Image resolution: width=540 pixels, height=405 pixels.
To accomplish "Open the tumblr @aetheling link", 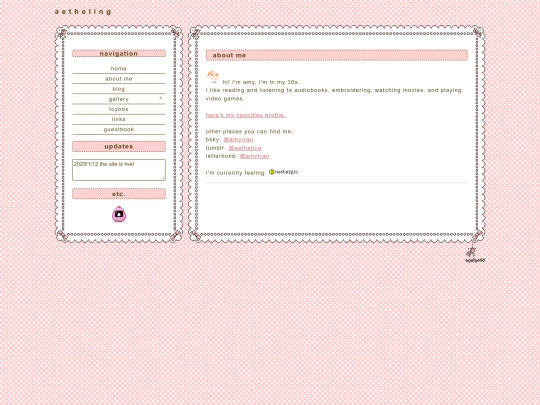I will 245,148.
